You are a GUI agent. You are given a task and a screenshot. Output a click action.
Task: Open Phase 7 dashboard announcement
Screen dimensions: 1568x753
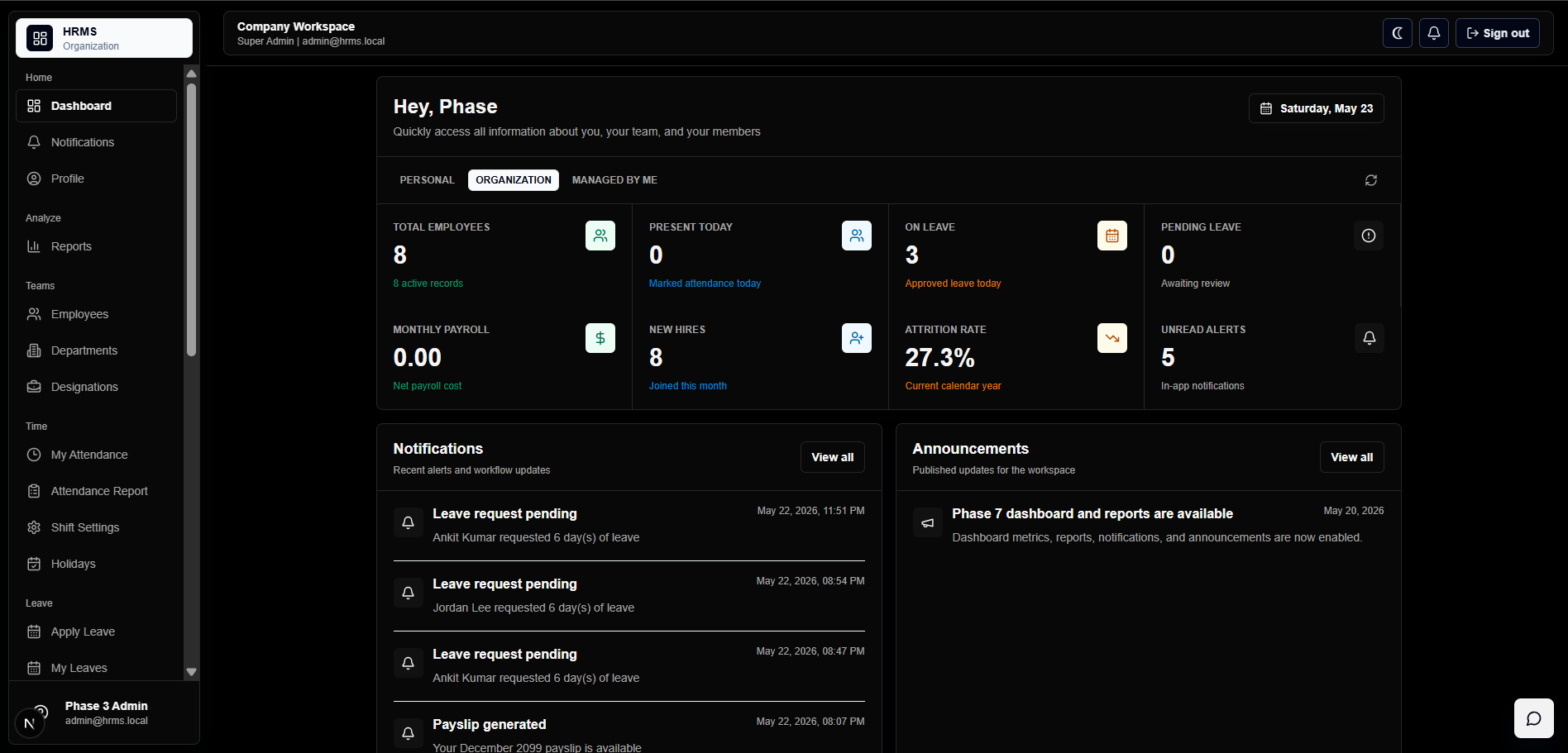(1148, 526)
